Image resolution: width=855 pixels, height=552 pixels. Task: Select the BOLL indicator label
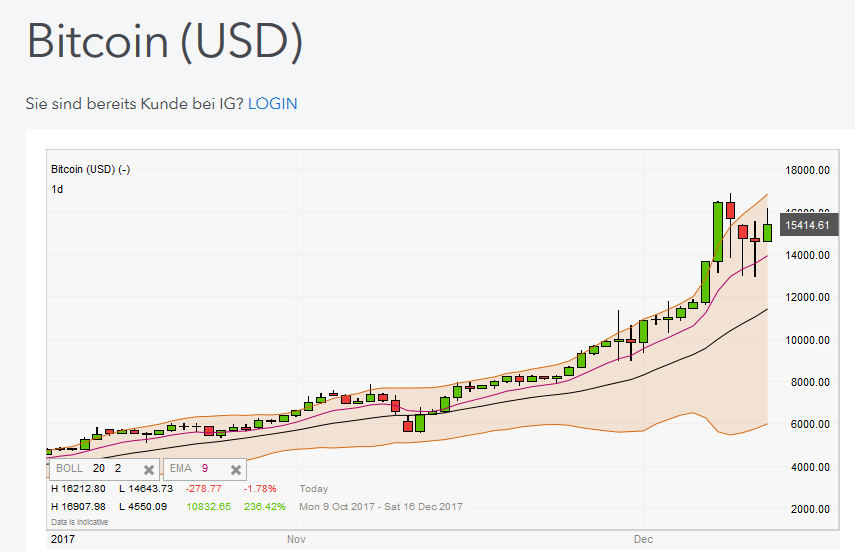coord(70,469)
